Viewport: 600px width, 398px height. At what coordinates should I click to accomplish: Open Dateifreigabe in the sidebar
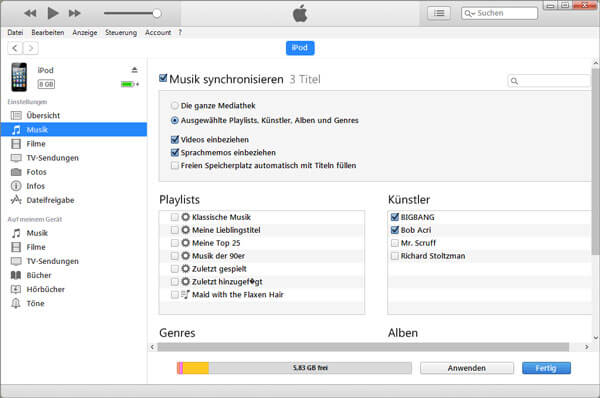tap(73, 200)
